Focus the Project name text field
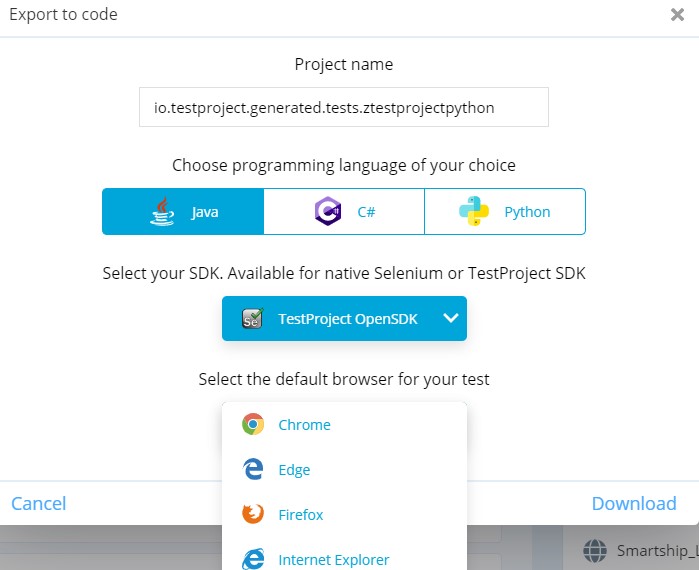Image resolution: width=699 pixels, height=570 pixels. pos(343,107)
